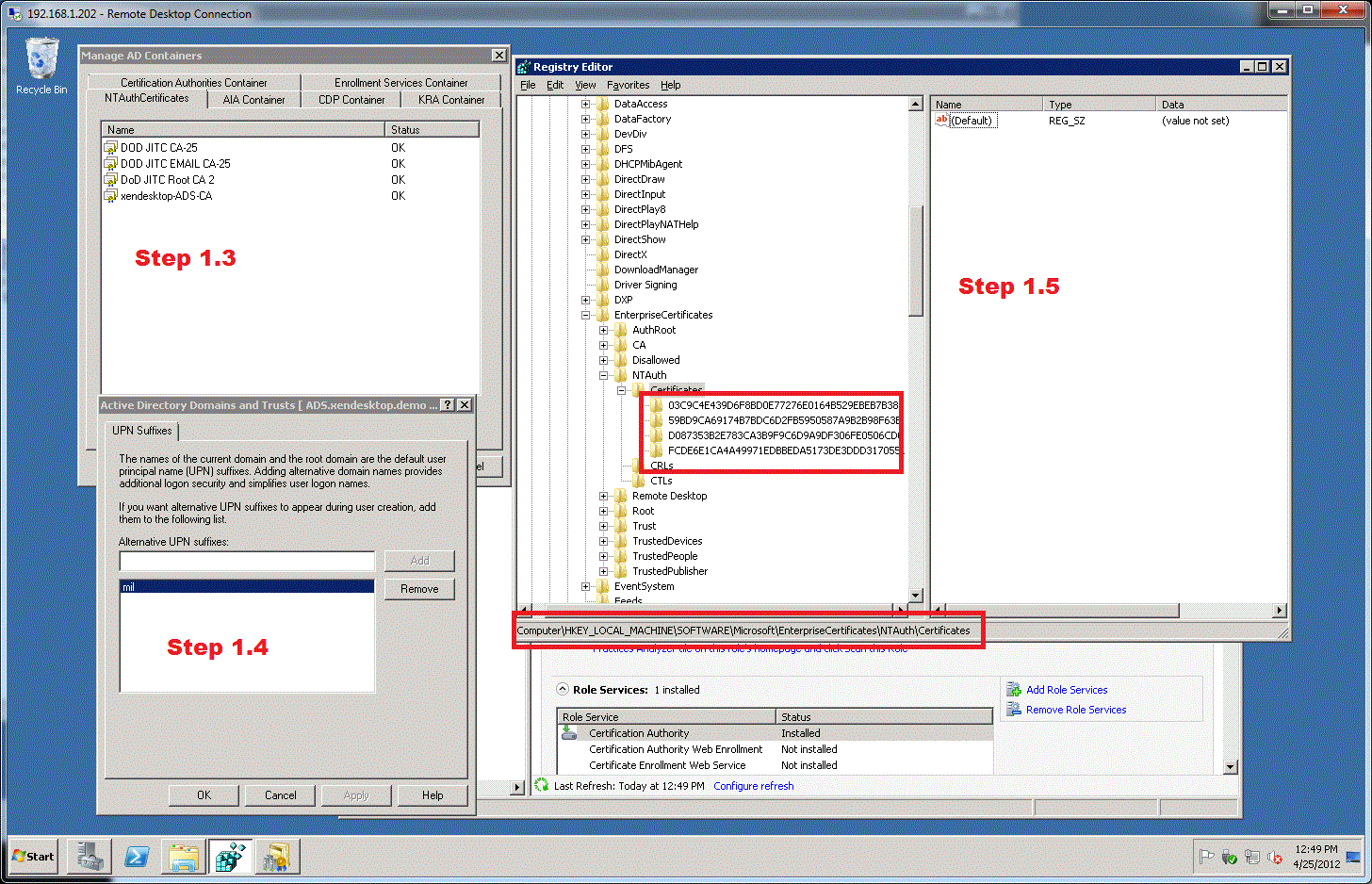Launch Windows PowerShell from the taskbar
Screen dimensions: 1372x884
pos(137,857)
